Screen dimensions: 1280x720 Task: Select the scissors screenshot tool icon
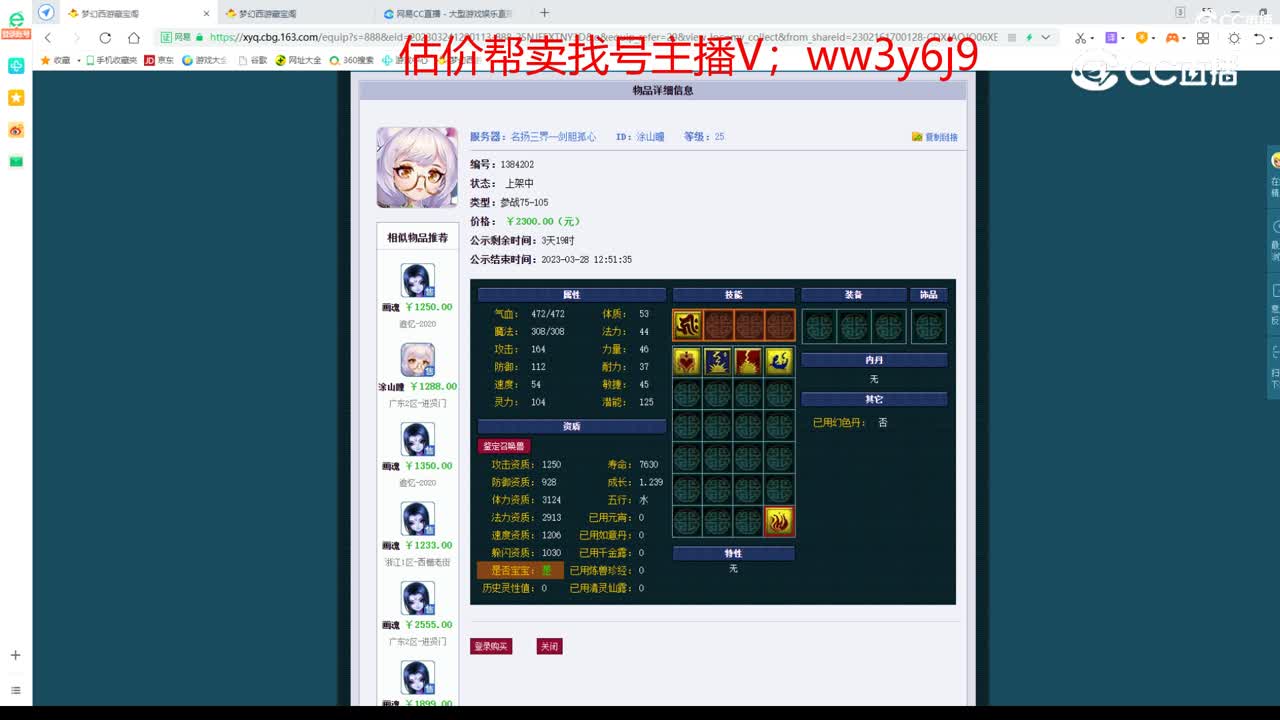(1080, 38)
